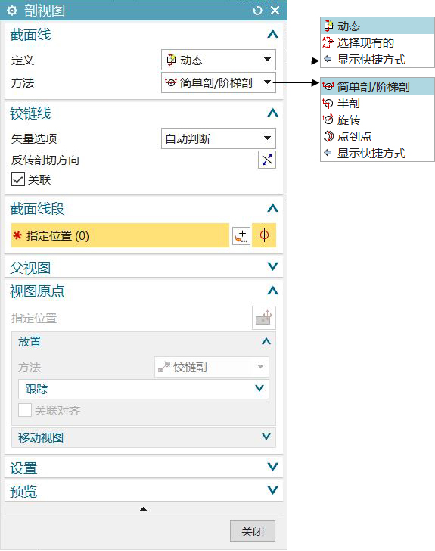Open the 方法 dropdown showing 简单剖/阶梯剖
435x551 pixels.
218,83
